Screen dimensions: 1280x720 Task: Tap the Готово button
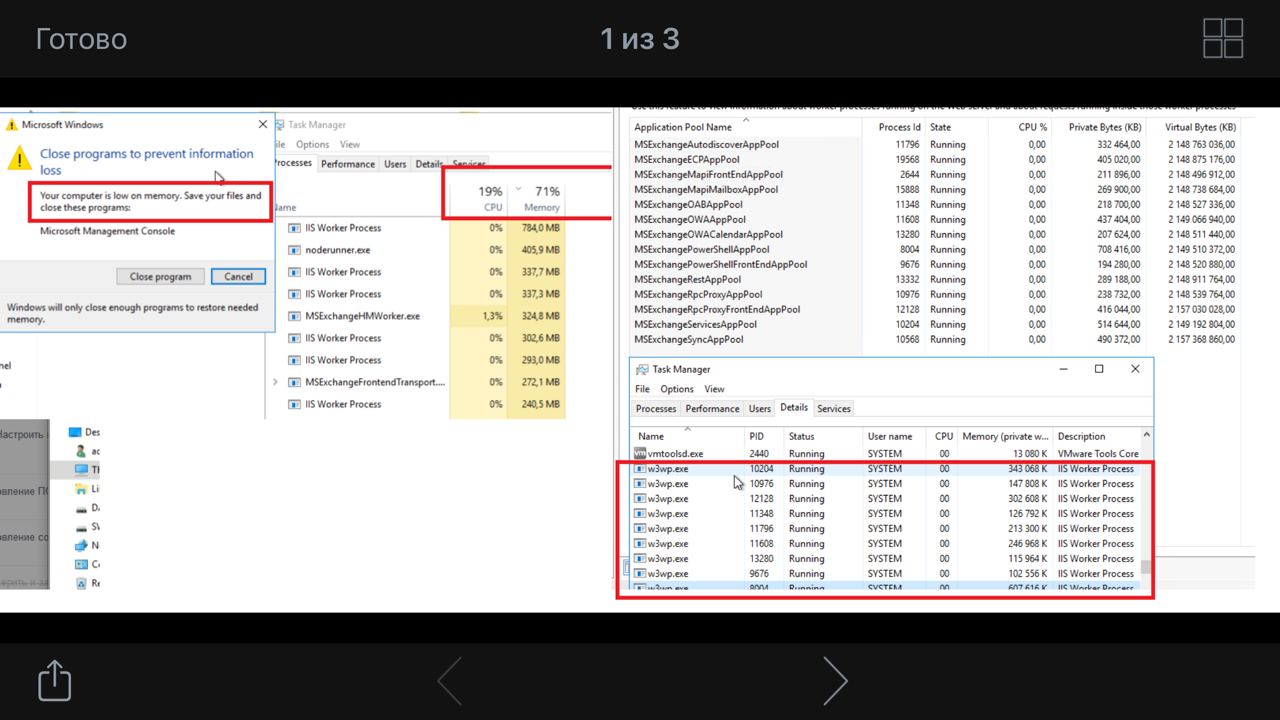[x=81, y=39]
